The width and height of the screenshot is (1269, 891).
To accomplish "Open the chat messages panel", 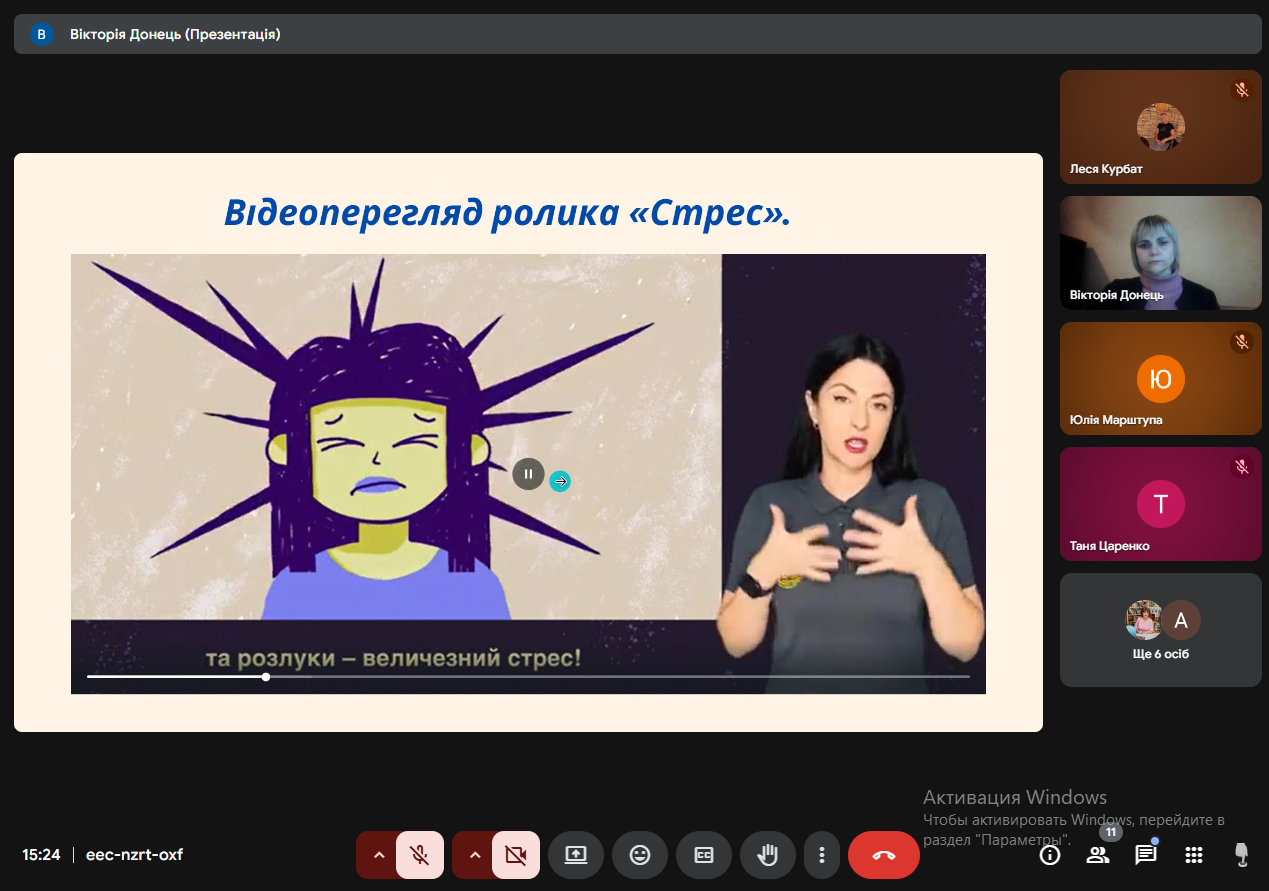I will tap(1145, 855).
